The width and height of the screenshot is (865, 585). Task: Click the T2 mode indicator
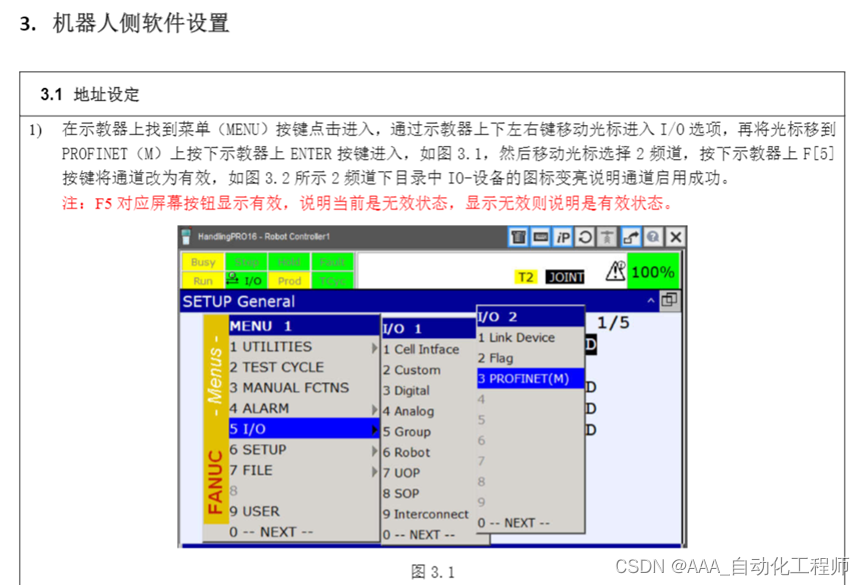[x=526, y=277]
